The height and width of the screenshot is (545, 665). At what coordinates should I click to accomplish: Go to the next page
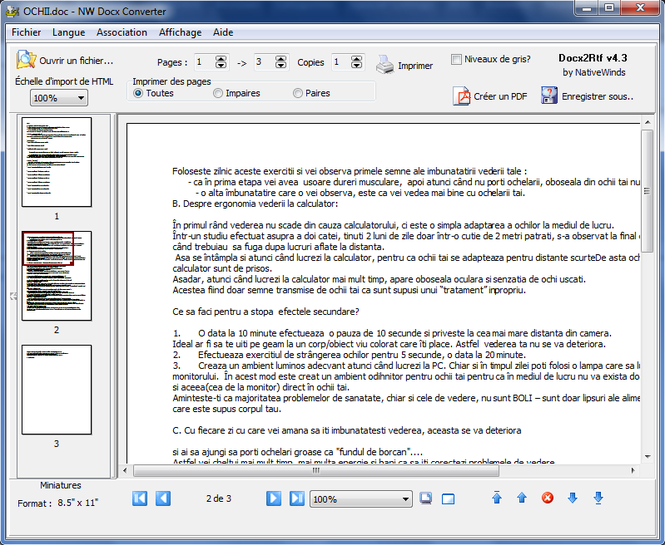pyautogui.click(x=274, y=498)
